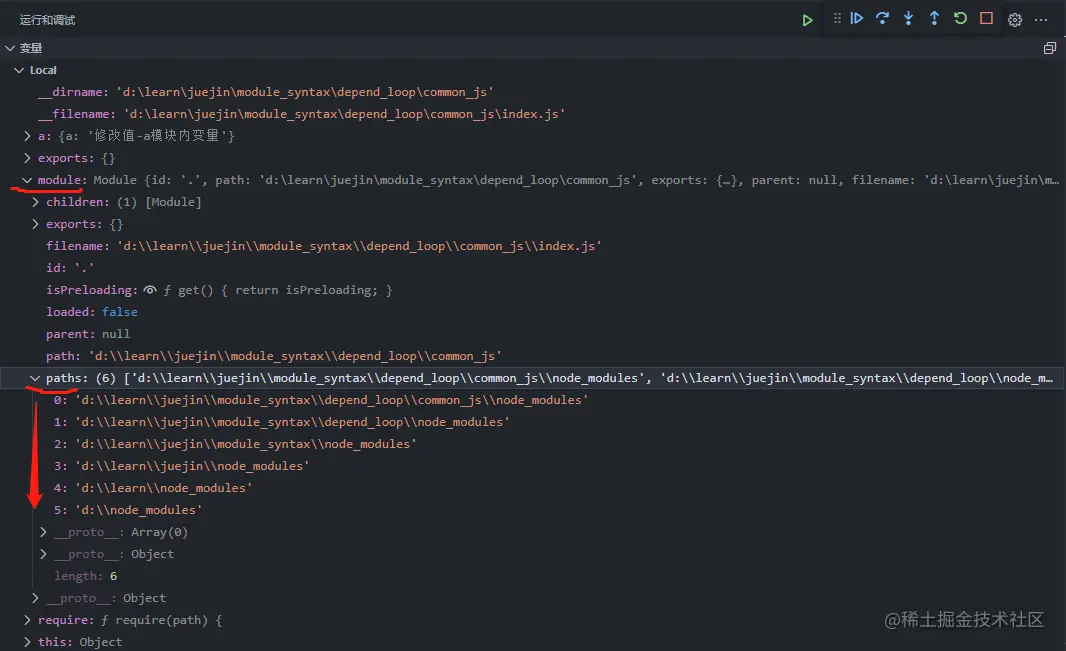Select paths entry 4 learn node_modules
Image resolution: width=1066 pixels, height=651 pixels.
[x=533, y=488]
